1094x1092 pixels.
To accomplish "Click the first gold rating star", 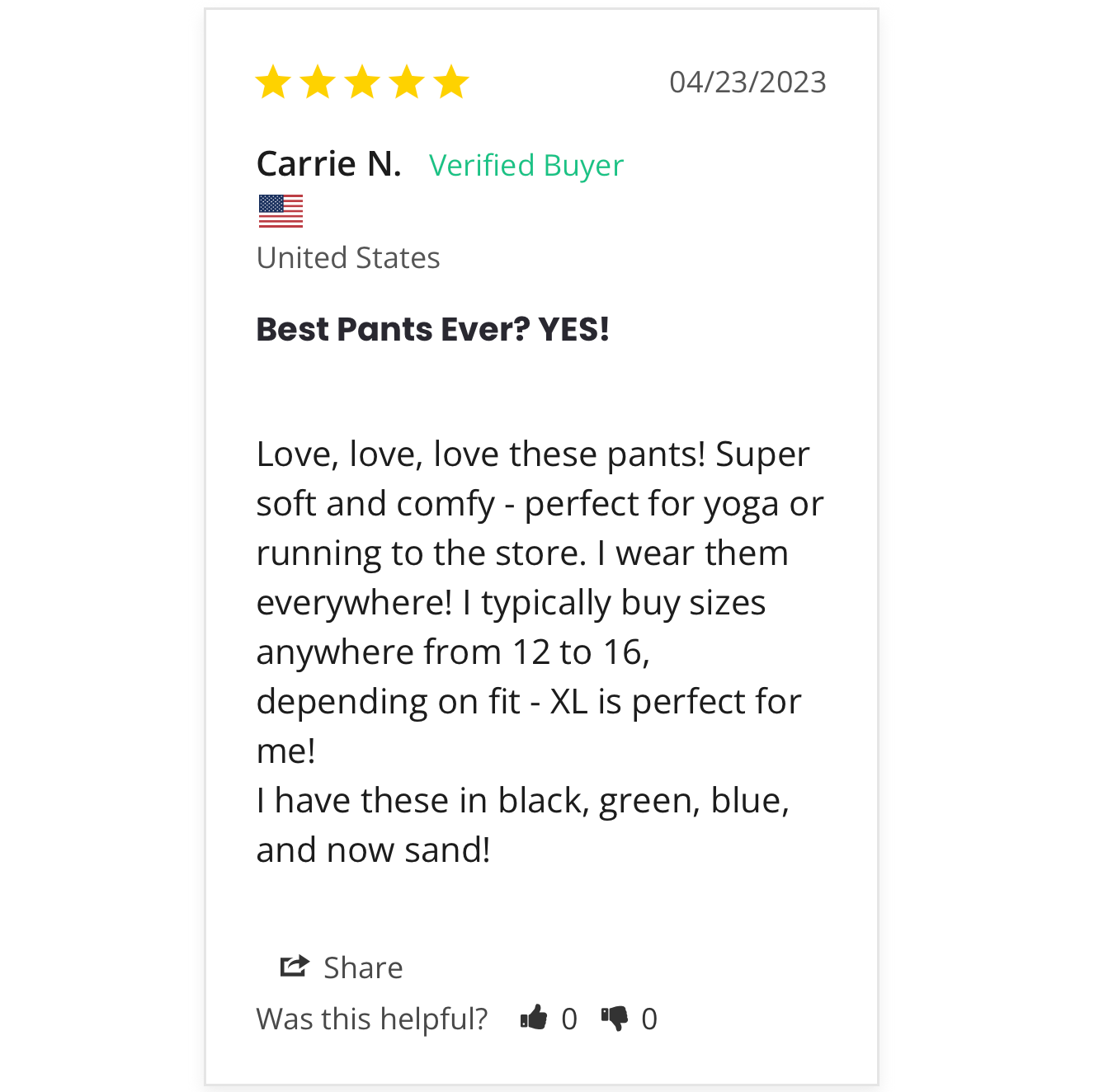I will 273,82.
